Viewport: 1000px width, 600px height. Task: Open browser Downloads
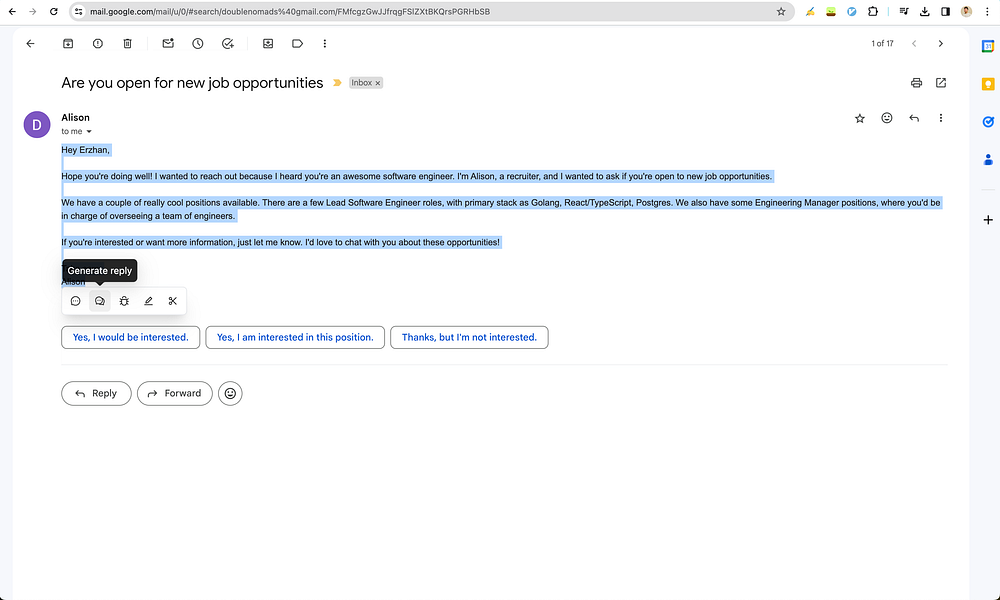click(x=924, y=11)
